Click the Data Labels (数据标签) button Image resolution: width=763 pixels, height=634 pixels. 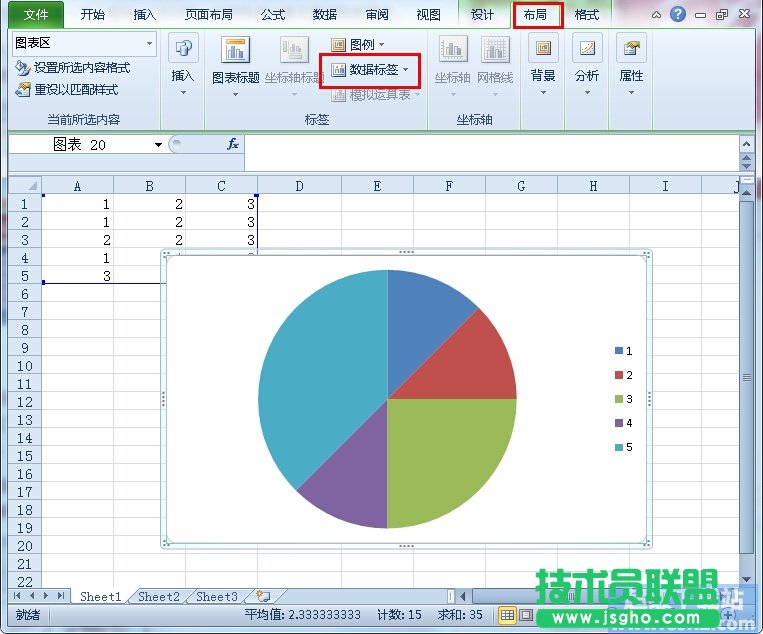tap(370, 70)
